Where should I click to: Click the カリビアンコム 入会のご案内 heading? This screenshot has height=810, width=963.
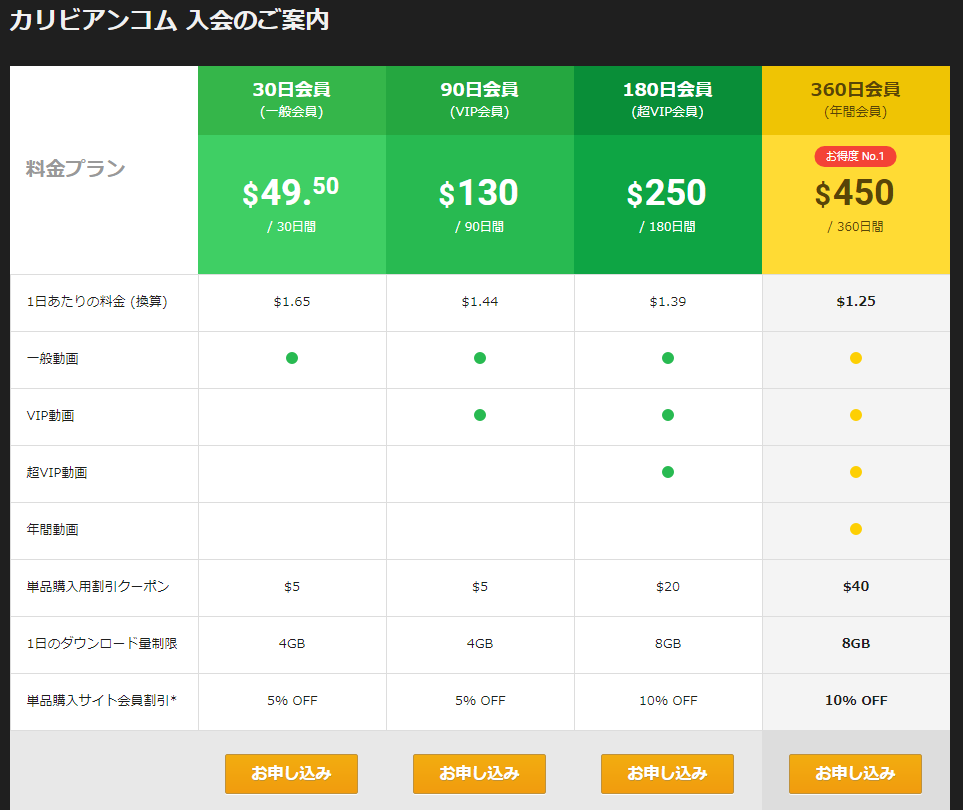[169, 20]
